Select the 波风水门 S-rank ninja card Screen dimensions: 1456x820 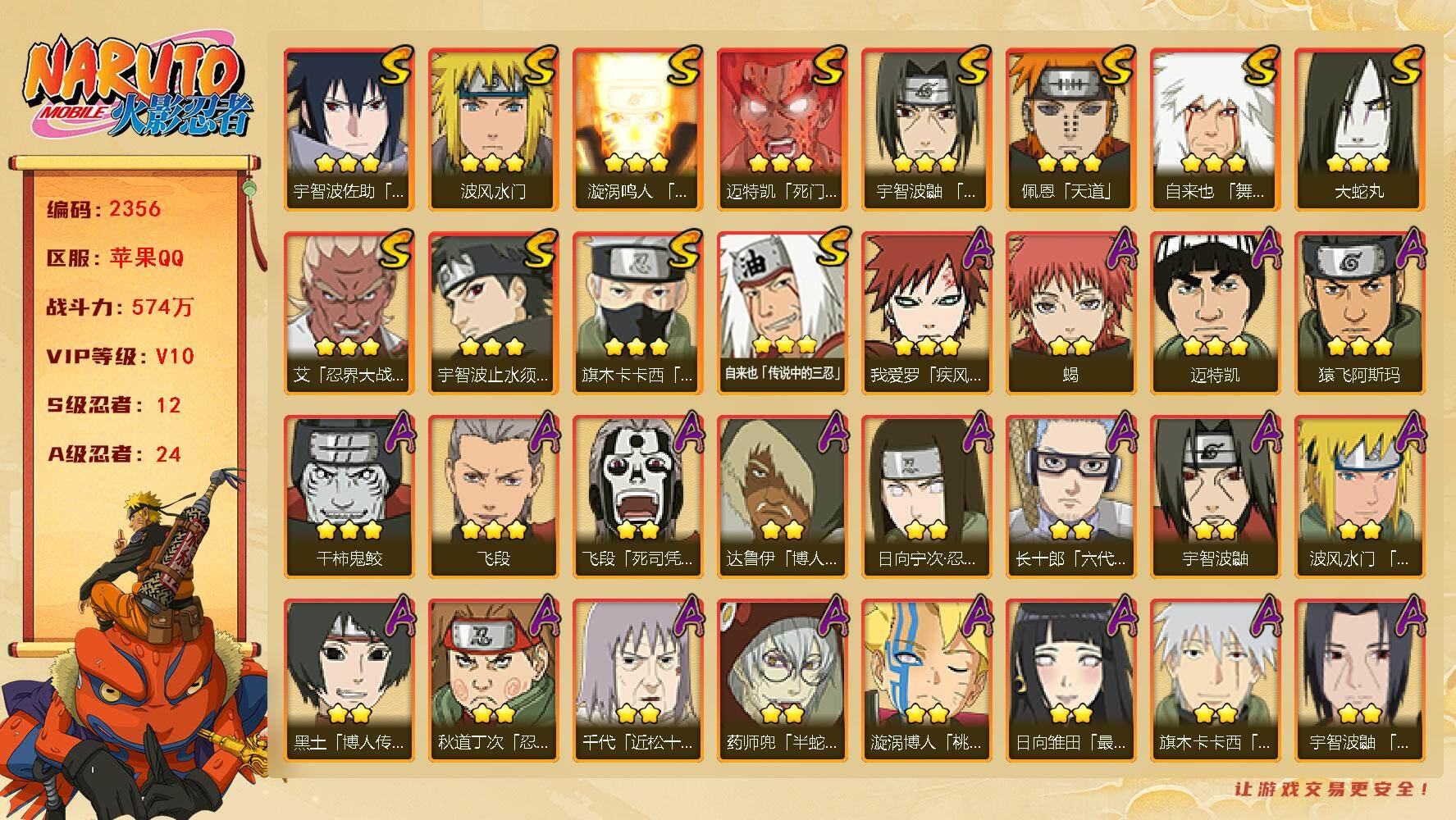[493, 130]
